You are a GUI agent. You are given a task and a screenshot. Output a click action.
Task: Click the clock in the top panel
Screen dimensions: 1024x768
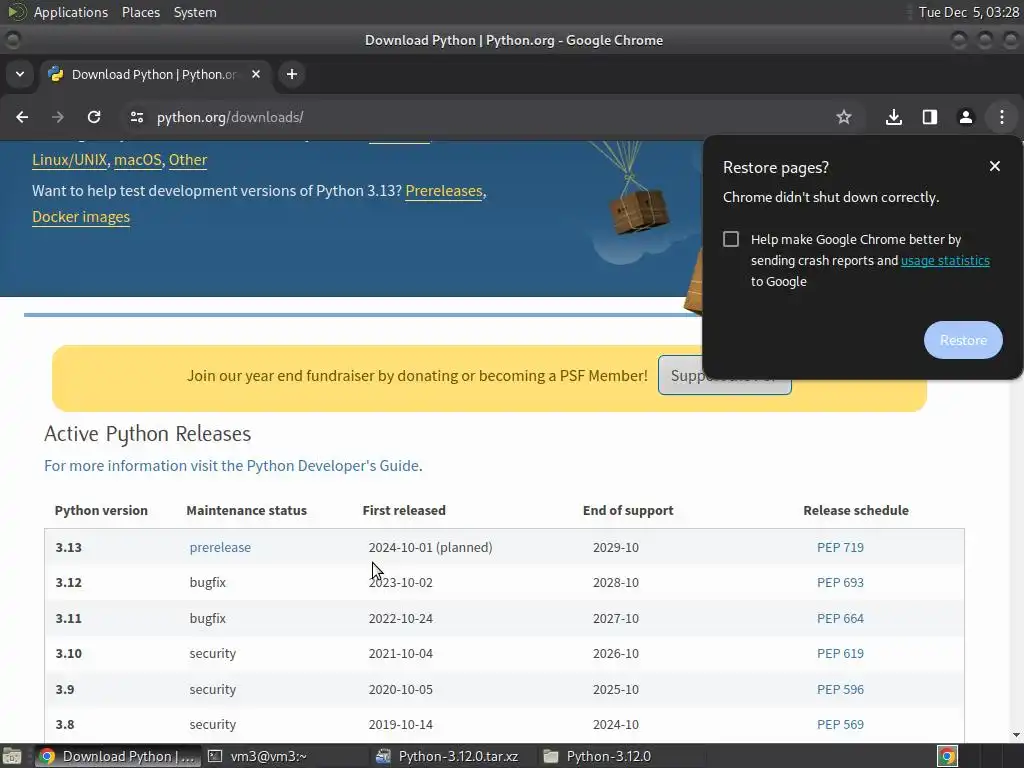tap(968, 12)
